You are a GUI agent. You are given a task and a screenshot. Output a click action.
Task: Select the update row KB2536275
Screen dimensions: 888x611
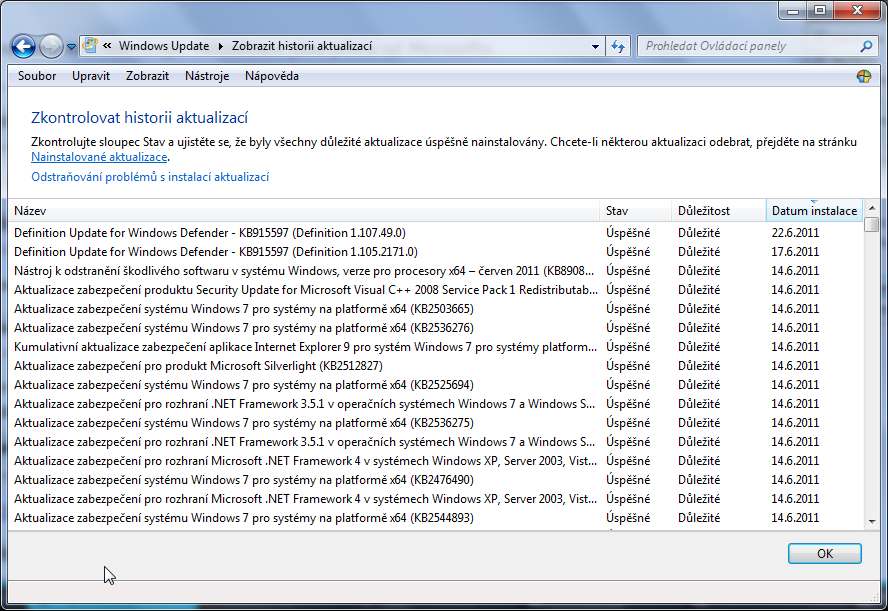click(x=436, y=423)
